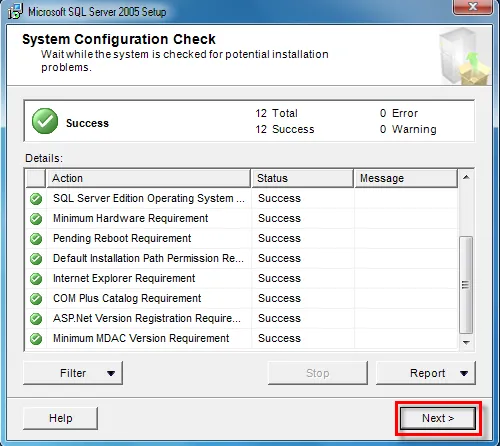
Task: Click scrollbar down arrow in Details list
Action: [x=466, y=342]
